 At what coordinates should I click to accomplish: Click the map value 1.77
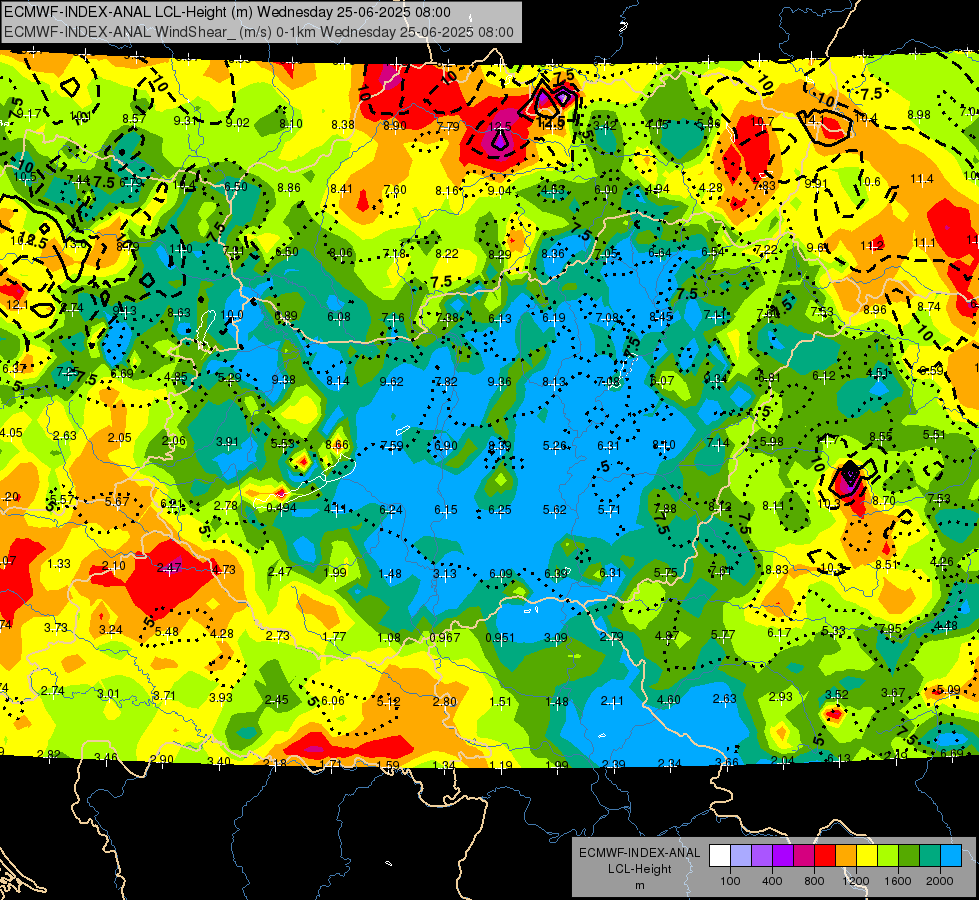pos(334,637)
